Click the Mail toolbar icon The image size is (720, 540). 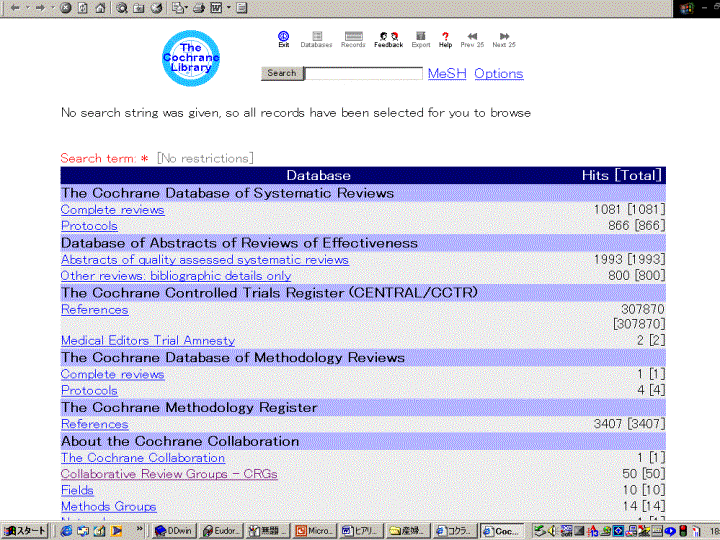[x=177, y=8]
